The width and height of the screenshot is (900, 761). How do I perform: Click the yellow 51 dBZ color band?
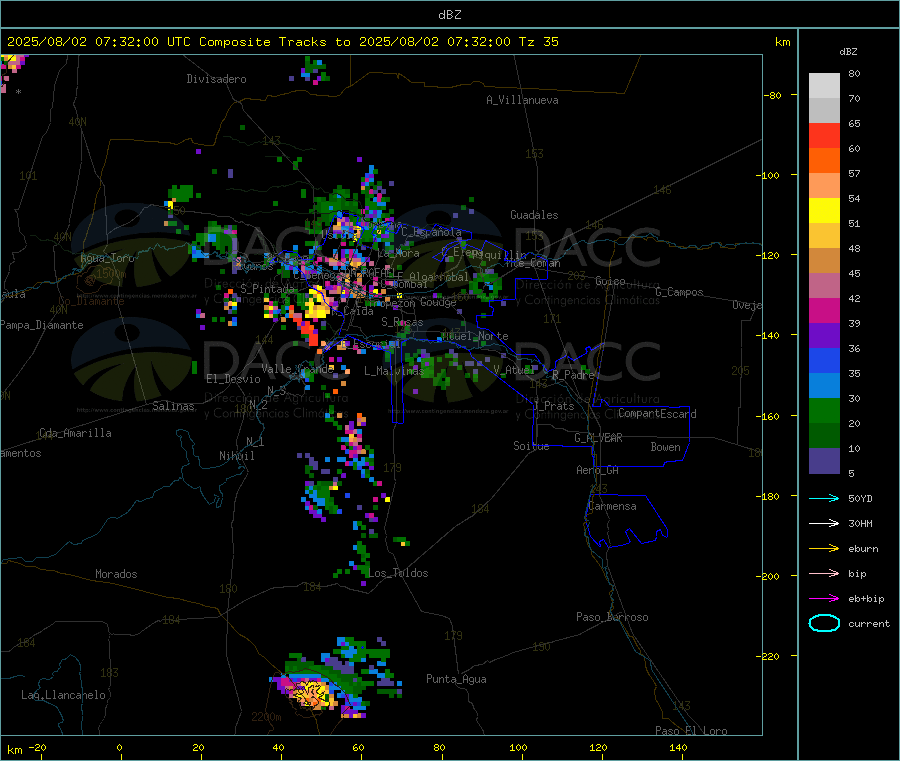(824, 211)
